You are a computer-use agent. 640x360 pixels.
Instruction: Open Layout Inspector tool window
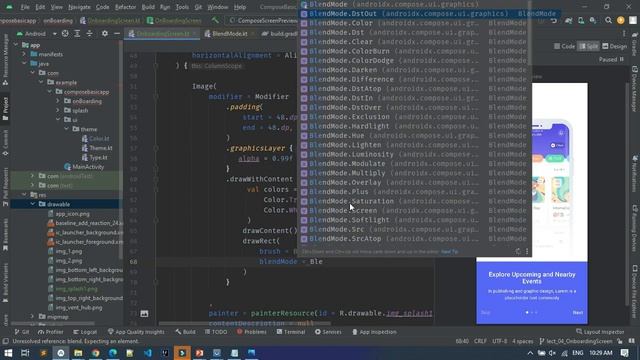[x=601, y=332]
